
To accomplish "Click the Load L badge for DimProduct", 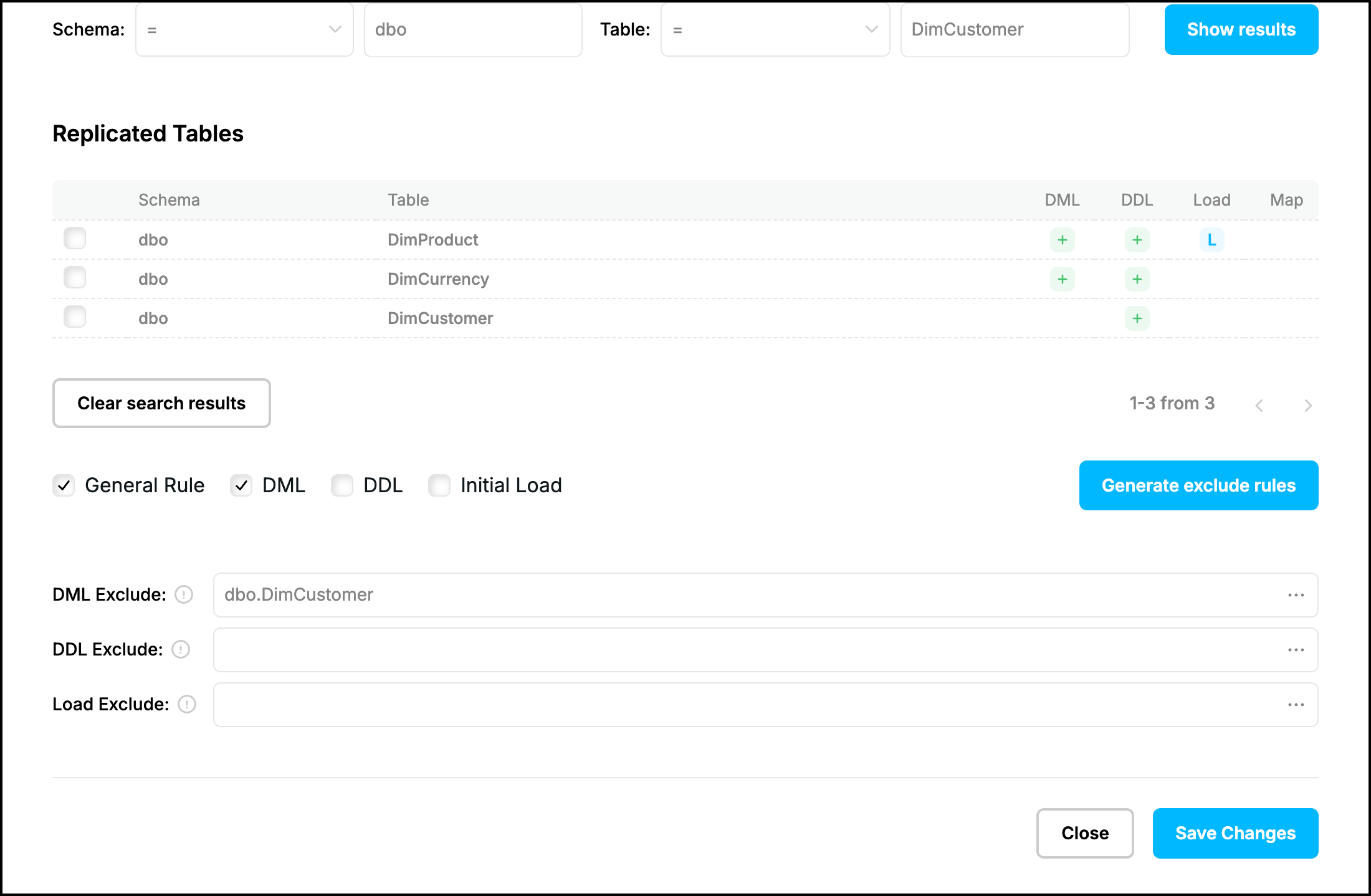I will [1212, 240].
